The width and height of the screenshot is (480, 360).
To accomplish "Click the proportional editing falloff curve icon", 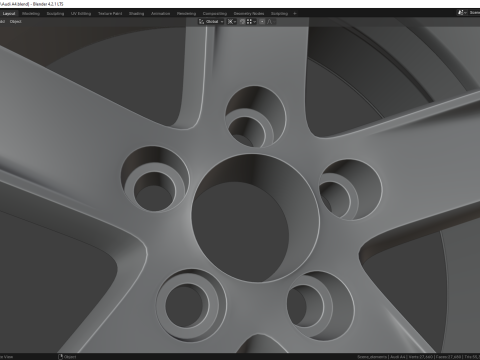I will (270, 22).
